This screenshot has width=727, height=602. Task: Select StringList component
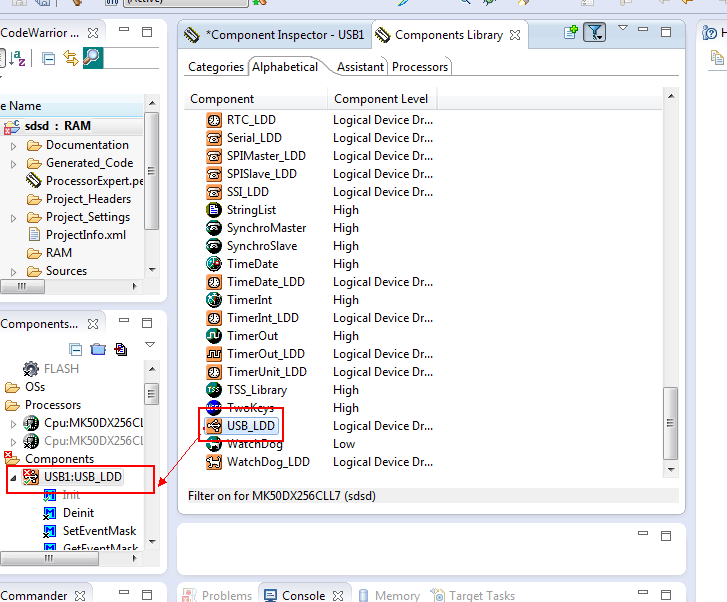point(251,210)
